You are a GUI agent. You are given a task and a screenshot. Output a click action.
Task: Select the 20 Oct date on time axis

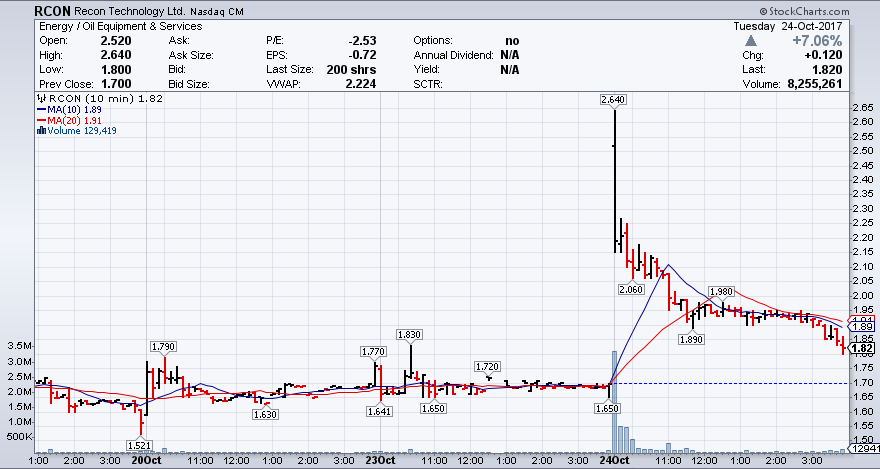[146, 460]
